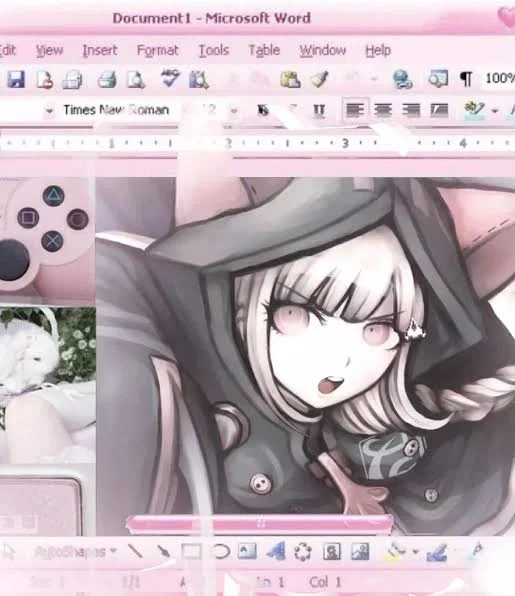515x596 pixels.
Task: Toggle Justify alignment
Action: pos(439,110)
